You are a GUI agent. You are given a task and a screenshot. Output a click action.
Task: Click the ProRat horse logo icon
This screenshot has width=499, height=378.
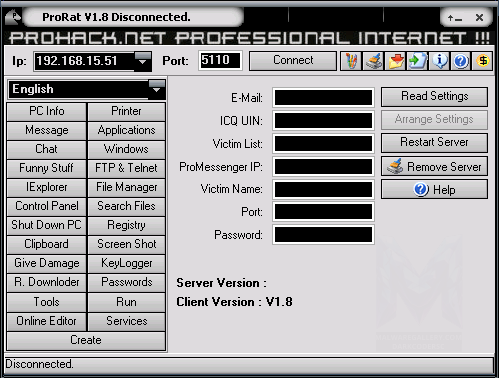13,17
